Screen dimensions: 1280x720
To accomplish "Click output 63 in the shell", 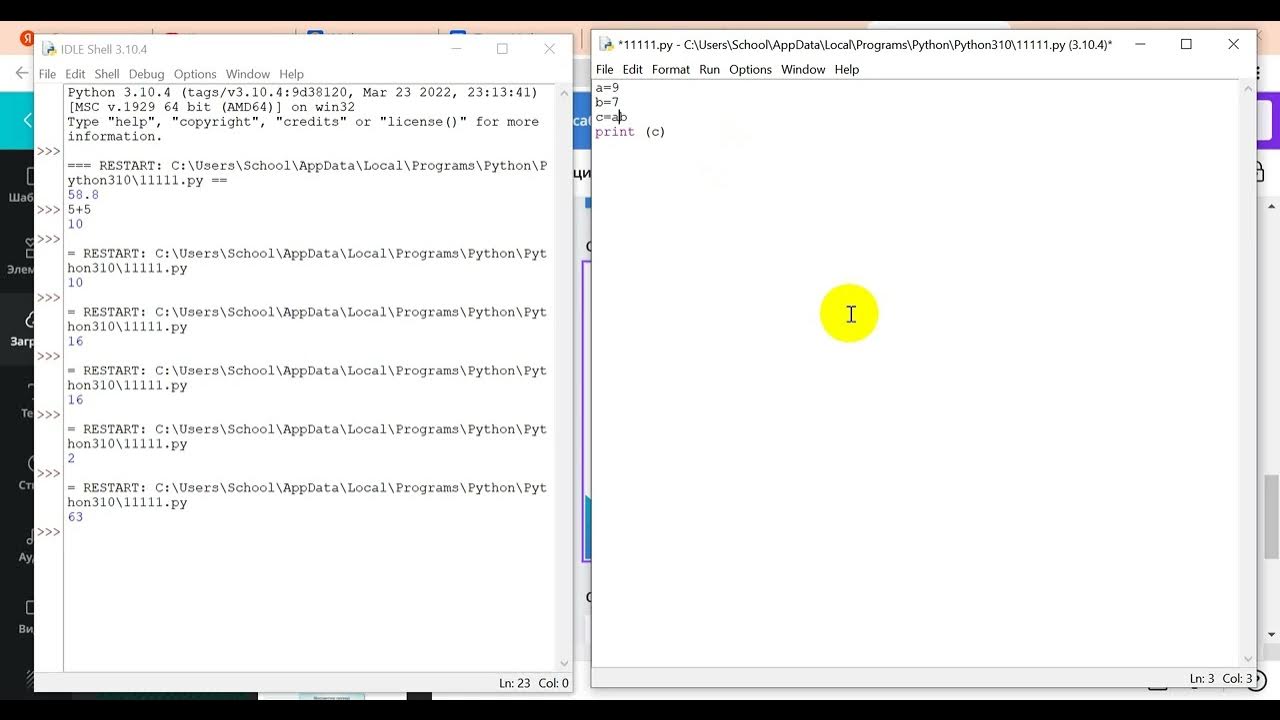I will pyautogui.click(x=76, y=517).
